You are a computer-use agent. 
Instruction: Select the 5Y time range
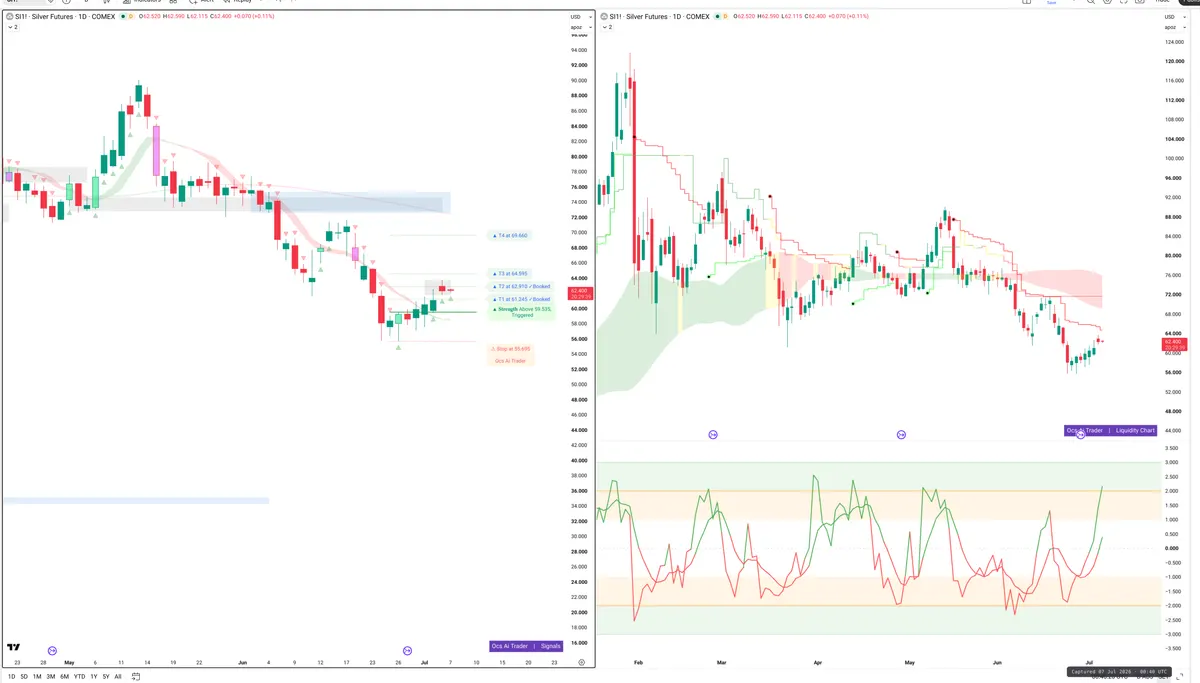tap(105, 676)
